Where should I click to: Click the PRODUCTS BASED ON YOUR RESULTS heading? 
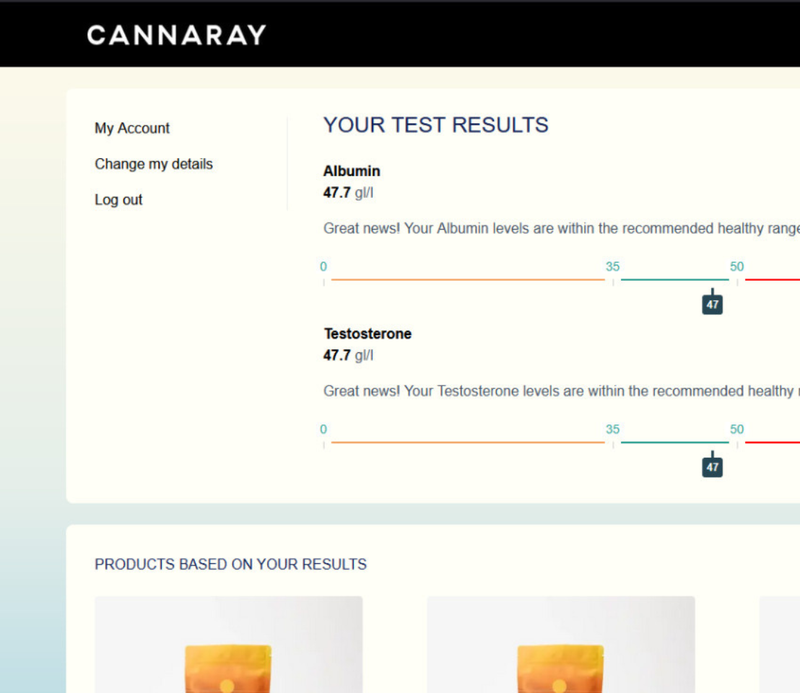230,564
